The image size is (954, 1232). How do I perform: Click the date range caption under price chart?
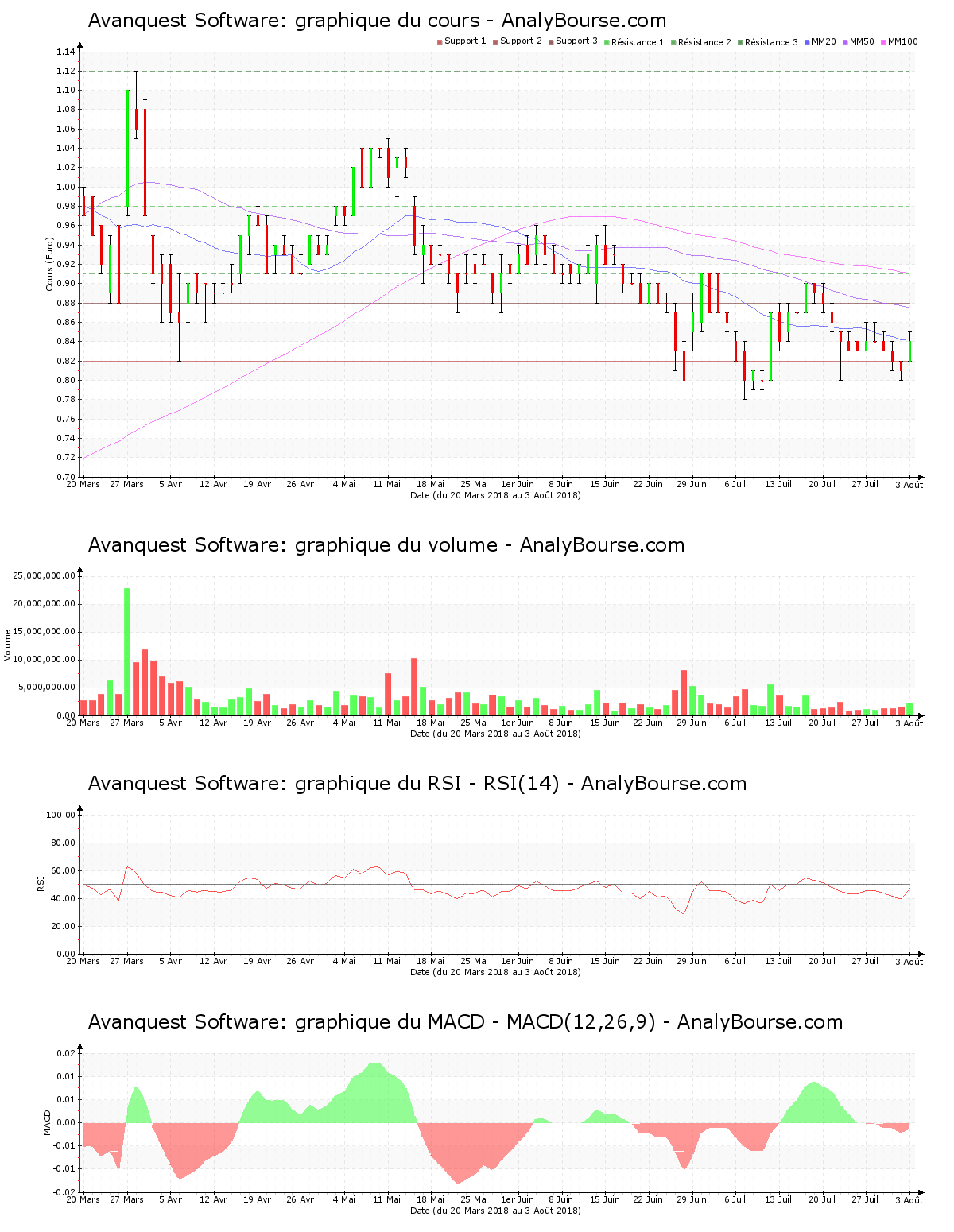click(495, 495)
